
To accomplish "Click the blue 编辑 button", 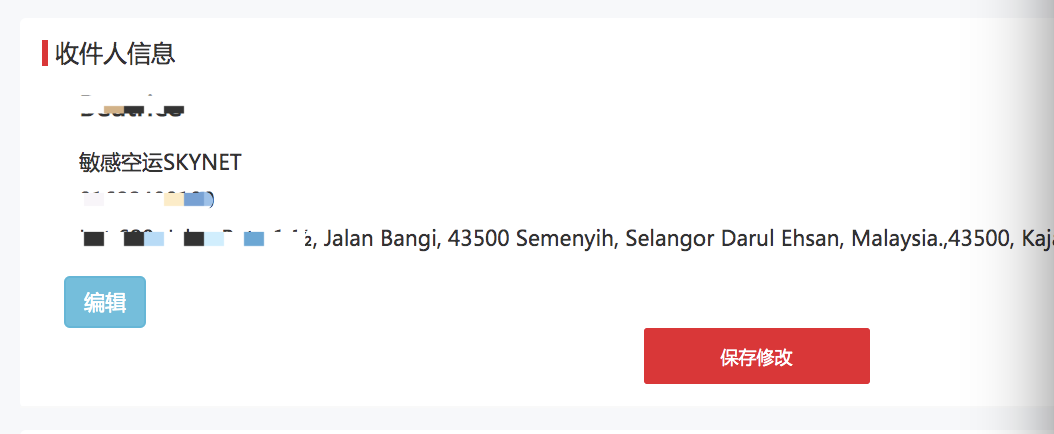I will click(x=105, y=302).
